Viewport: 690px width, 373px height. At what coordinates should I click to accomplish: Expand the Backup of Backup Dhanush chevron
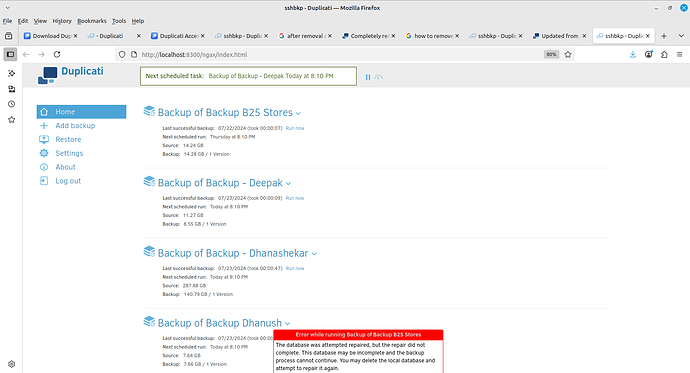coord(287,324)
